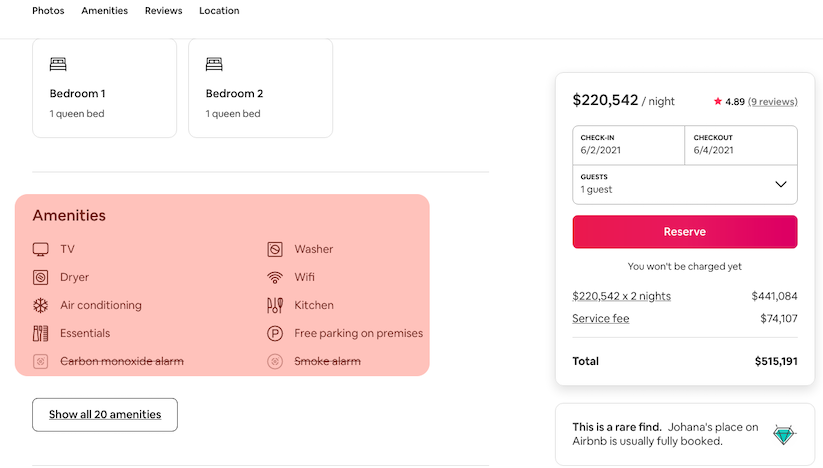Select the Amenities section heading

coord(69,216)
